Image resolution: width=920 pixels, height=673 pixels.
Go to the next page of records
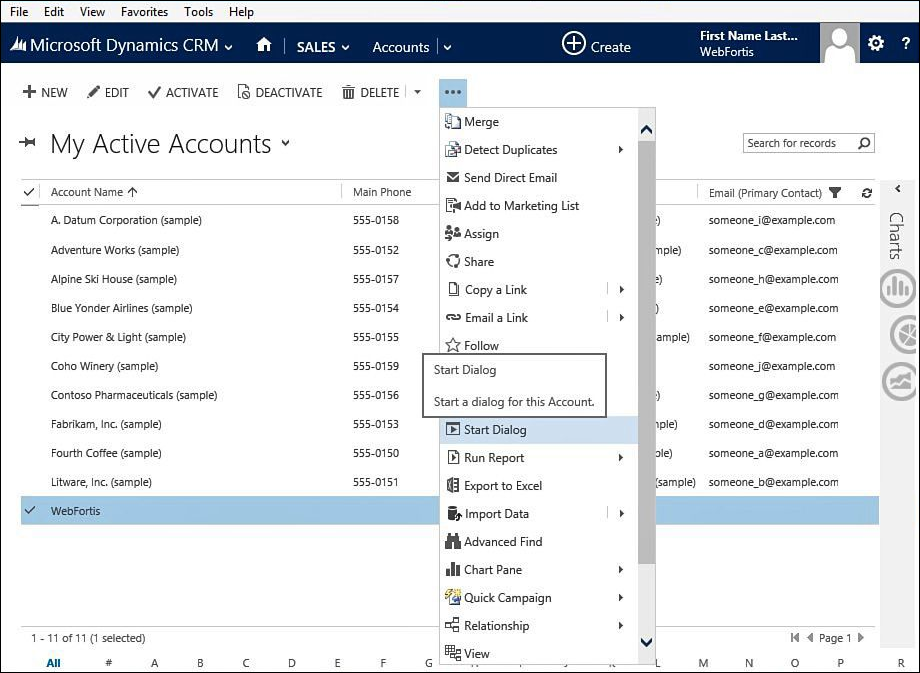(x=861, y=638)
